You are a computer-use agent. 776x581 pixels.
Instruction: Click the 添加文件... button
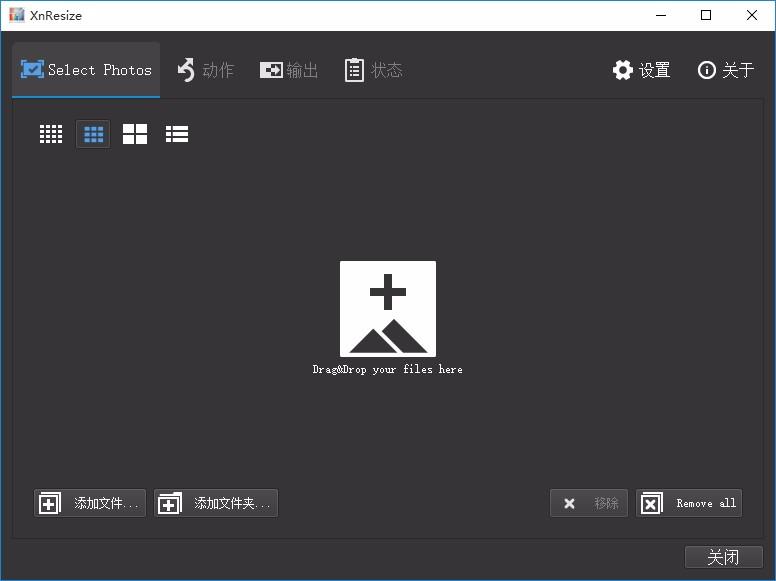(x=90, y=503)
